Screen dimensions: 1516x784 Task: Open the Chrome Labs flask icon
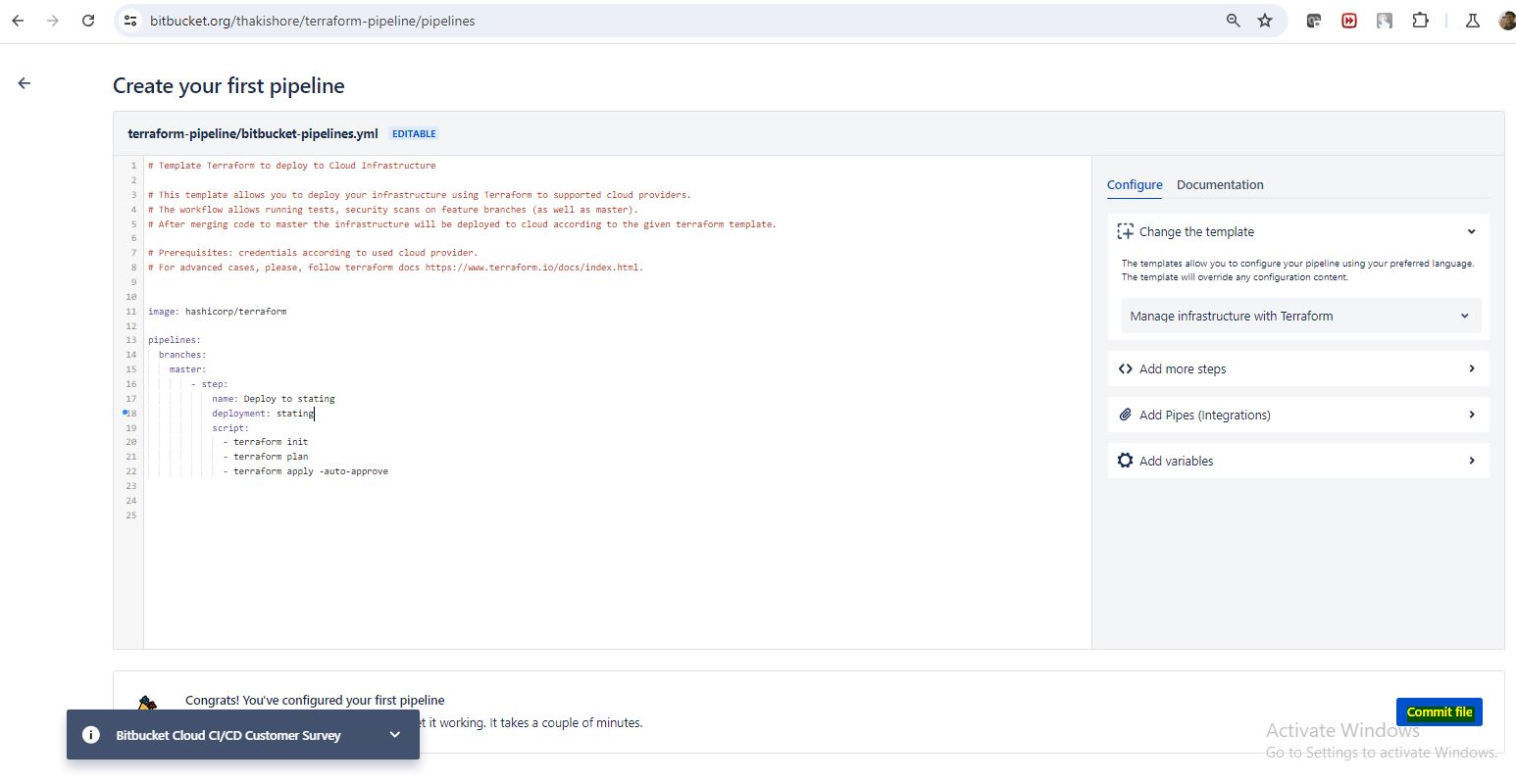click(x=1472, y=21)
